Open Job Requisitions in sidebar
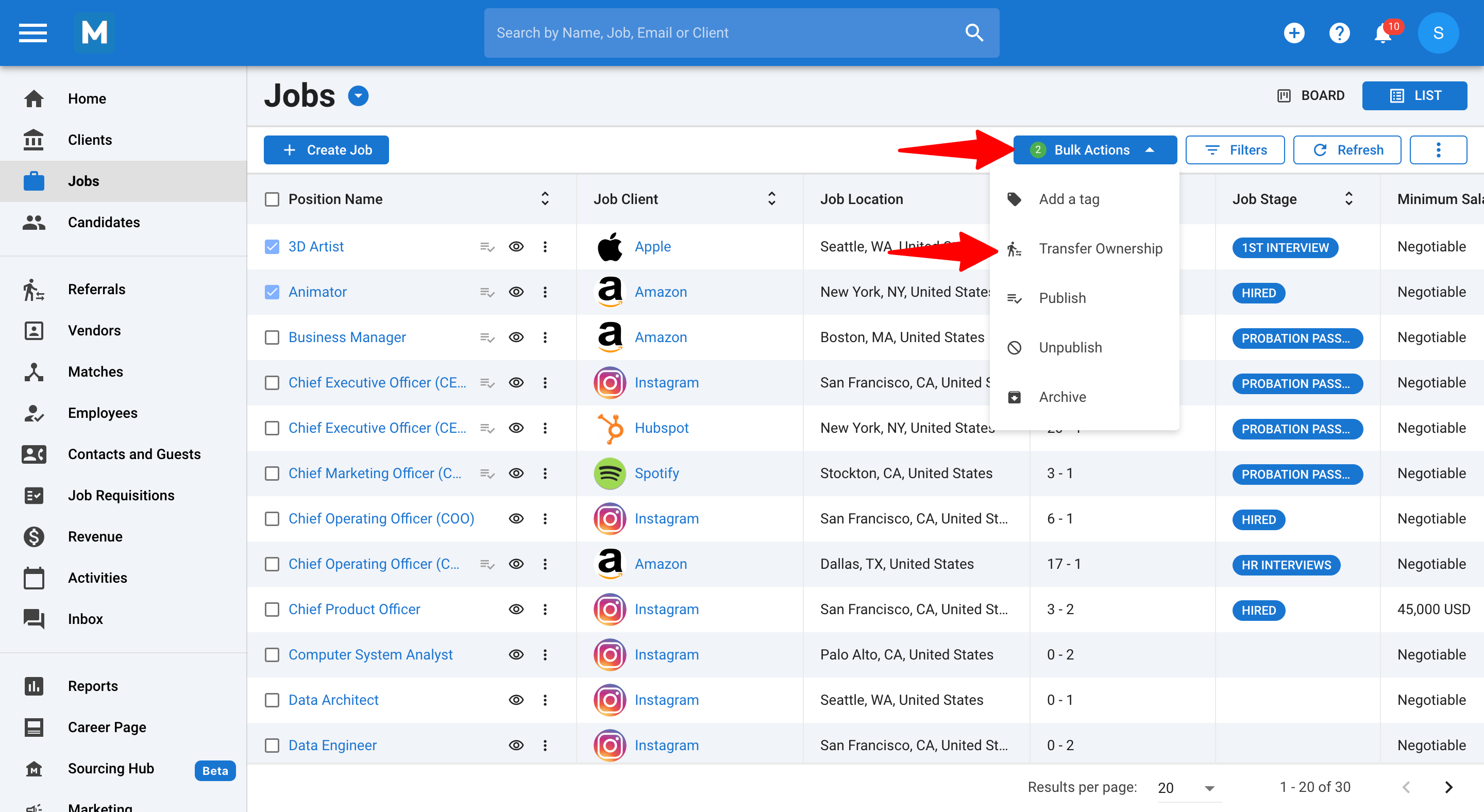 click(x=123, y=495)
